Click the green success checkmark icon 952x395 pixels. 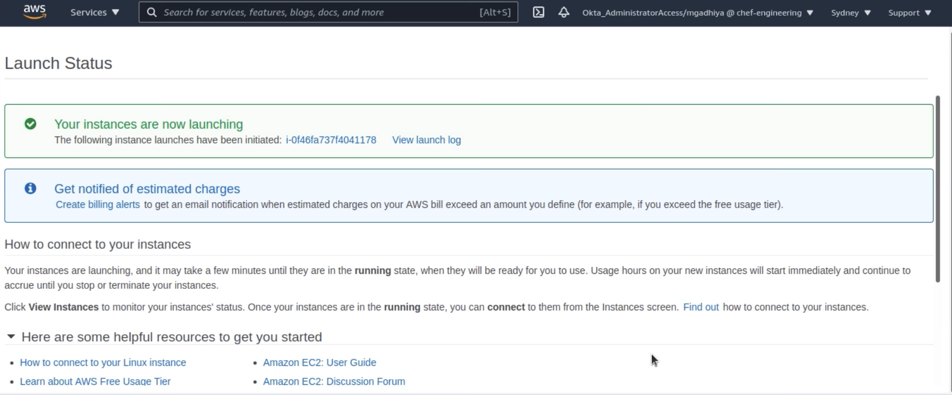(x=30, y=124)
